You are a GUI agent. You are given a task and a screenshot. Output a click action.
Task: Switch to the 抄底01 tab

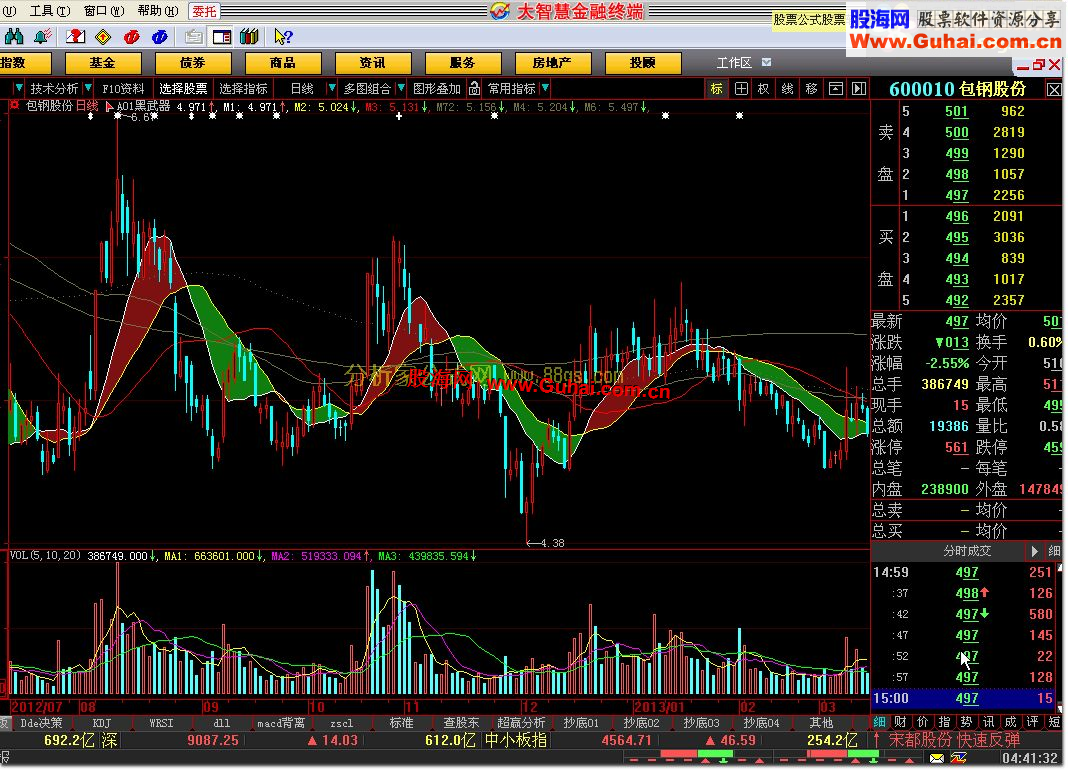pos(581,723)
